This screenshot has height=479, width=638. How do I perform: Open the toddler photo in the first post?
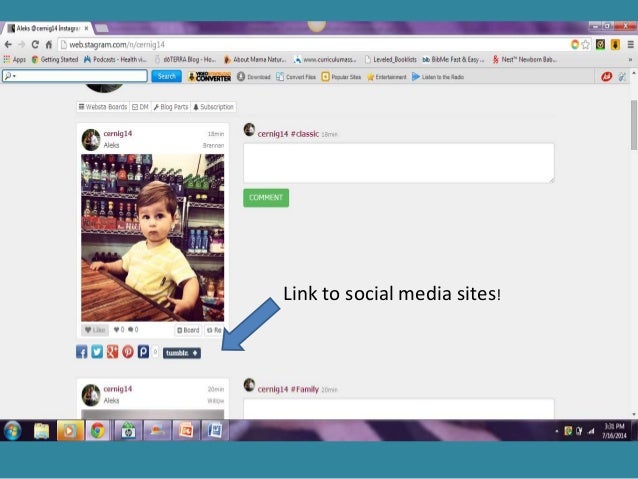pos(153,238)
